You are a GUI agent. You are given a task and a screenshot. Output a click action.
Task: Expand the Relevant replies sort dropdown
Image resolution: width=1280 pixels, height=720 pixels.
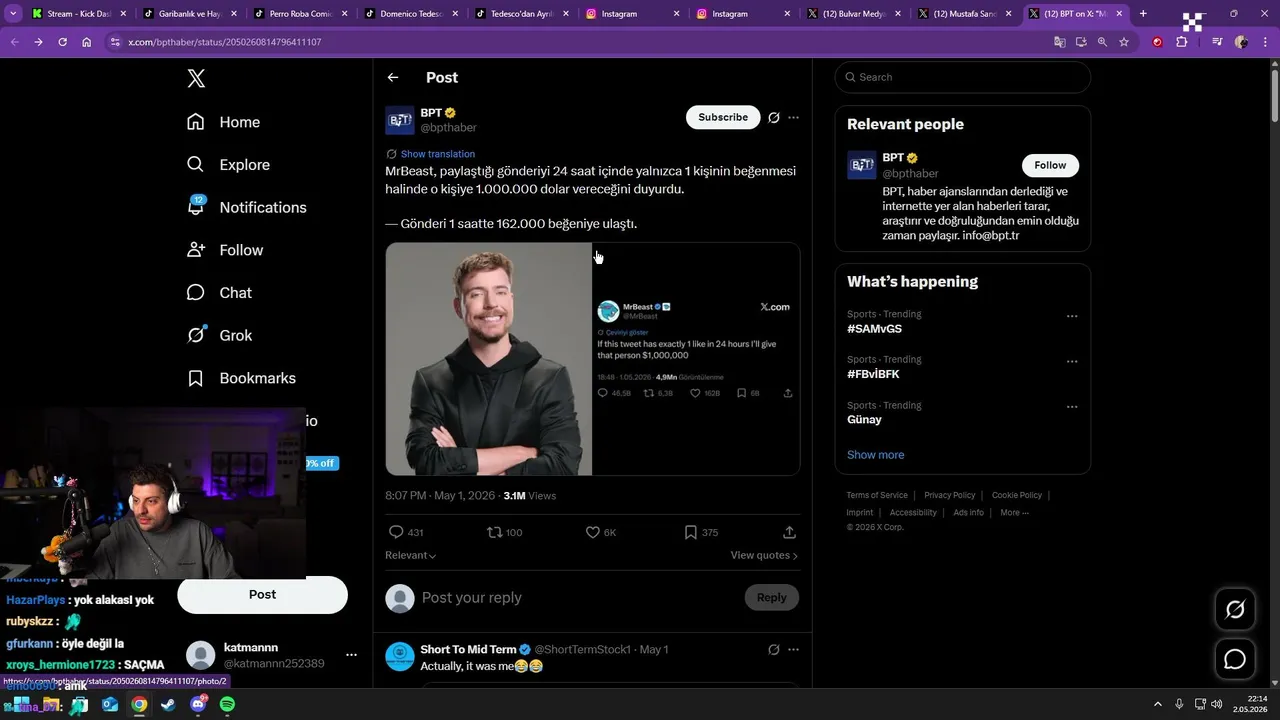pyautogui.click(x=411, y=555)
